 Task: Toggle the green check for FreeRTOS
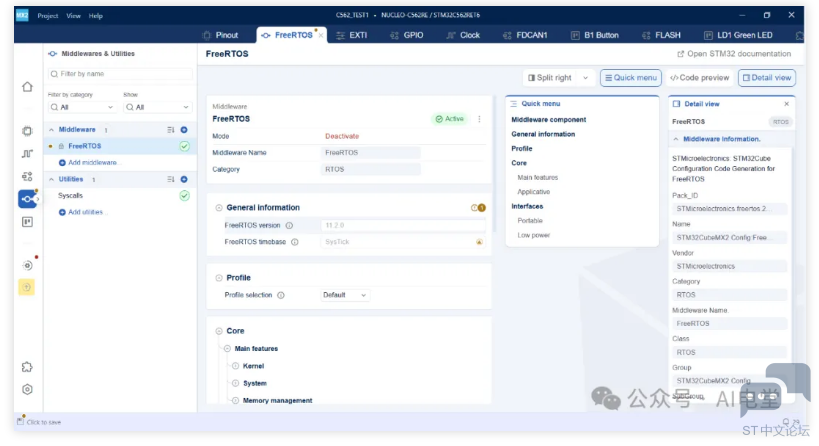click(184, 146)
